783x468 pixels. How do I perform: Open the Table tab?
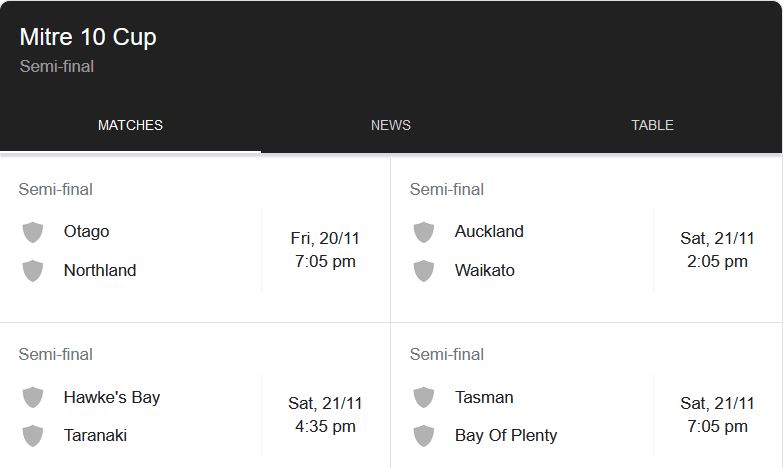point(652,125)
